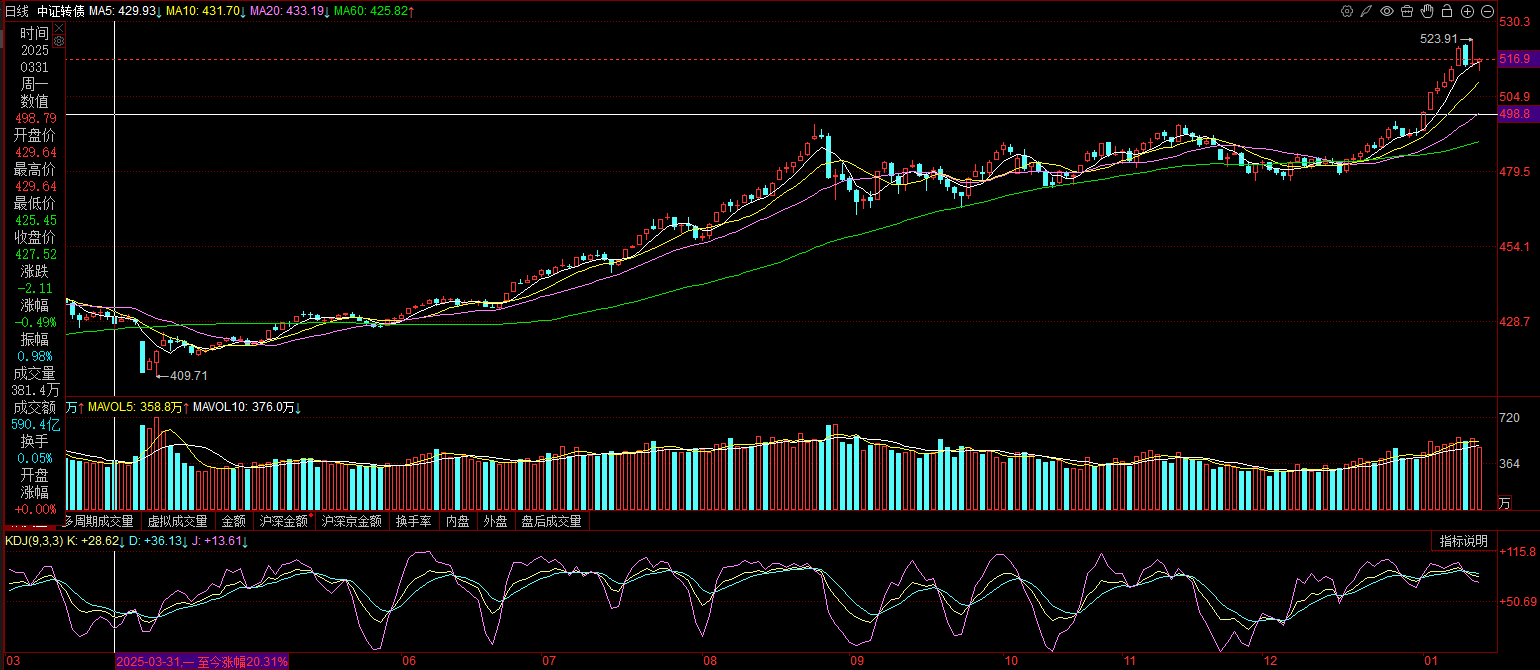Screen dimensions: 1540x670
Task: Open KDJ(9,3,3) indicator parameters
Action: 35,541
